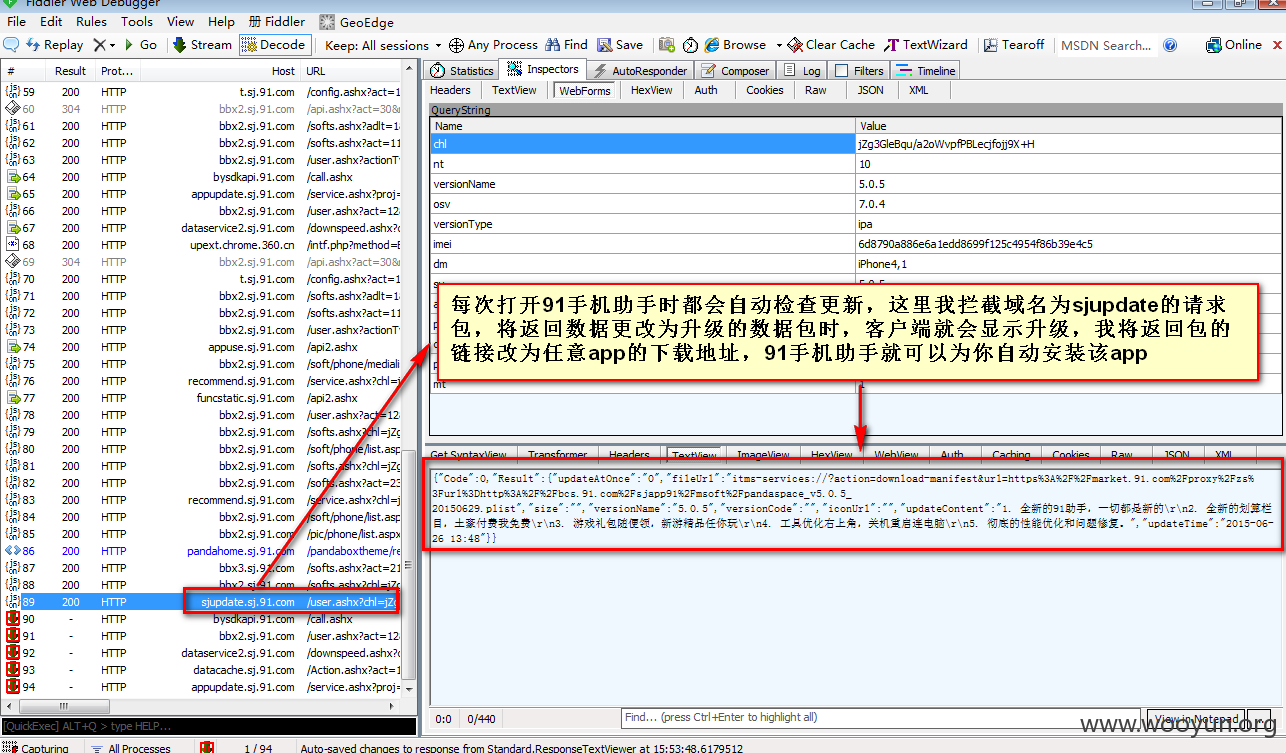This screenshot has height=753, width=1286.
Task: Select request Raw inspector tab
Action: 816,90
